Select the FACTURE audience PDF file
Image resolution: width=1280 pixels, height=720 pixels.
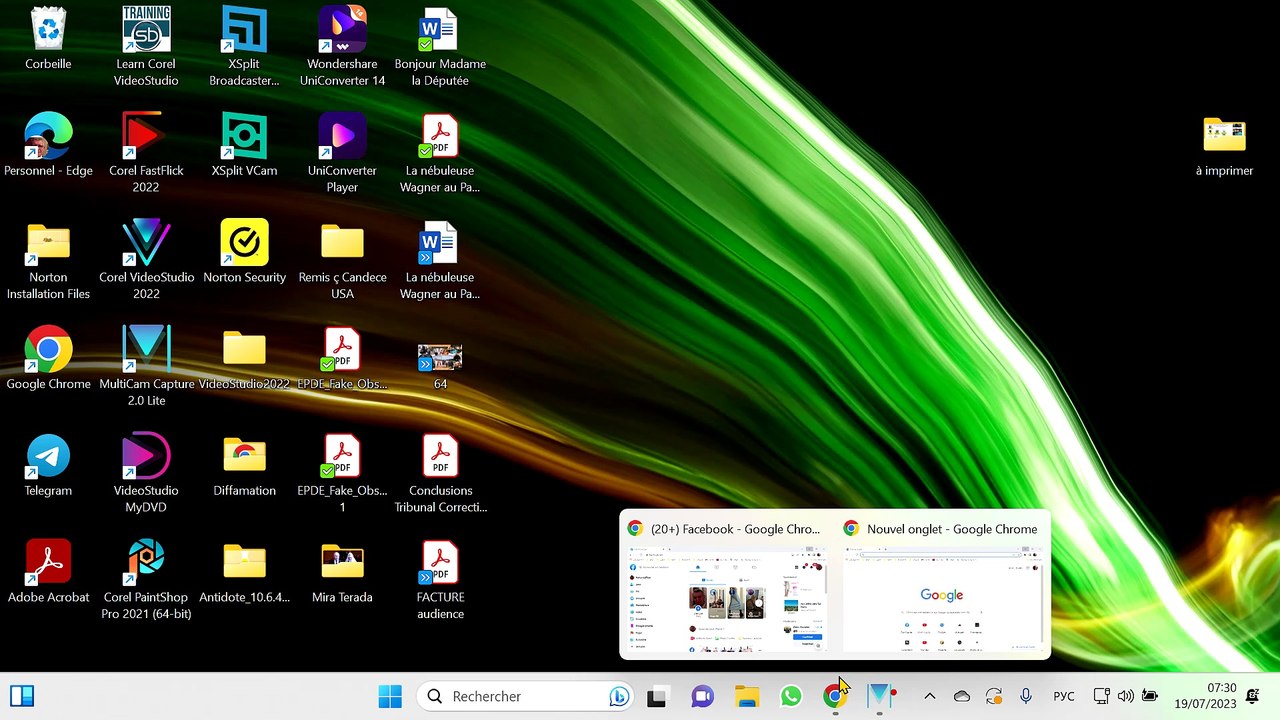(440, 580)
